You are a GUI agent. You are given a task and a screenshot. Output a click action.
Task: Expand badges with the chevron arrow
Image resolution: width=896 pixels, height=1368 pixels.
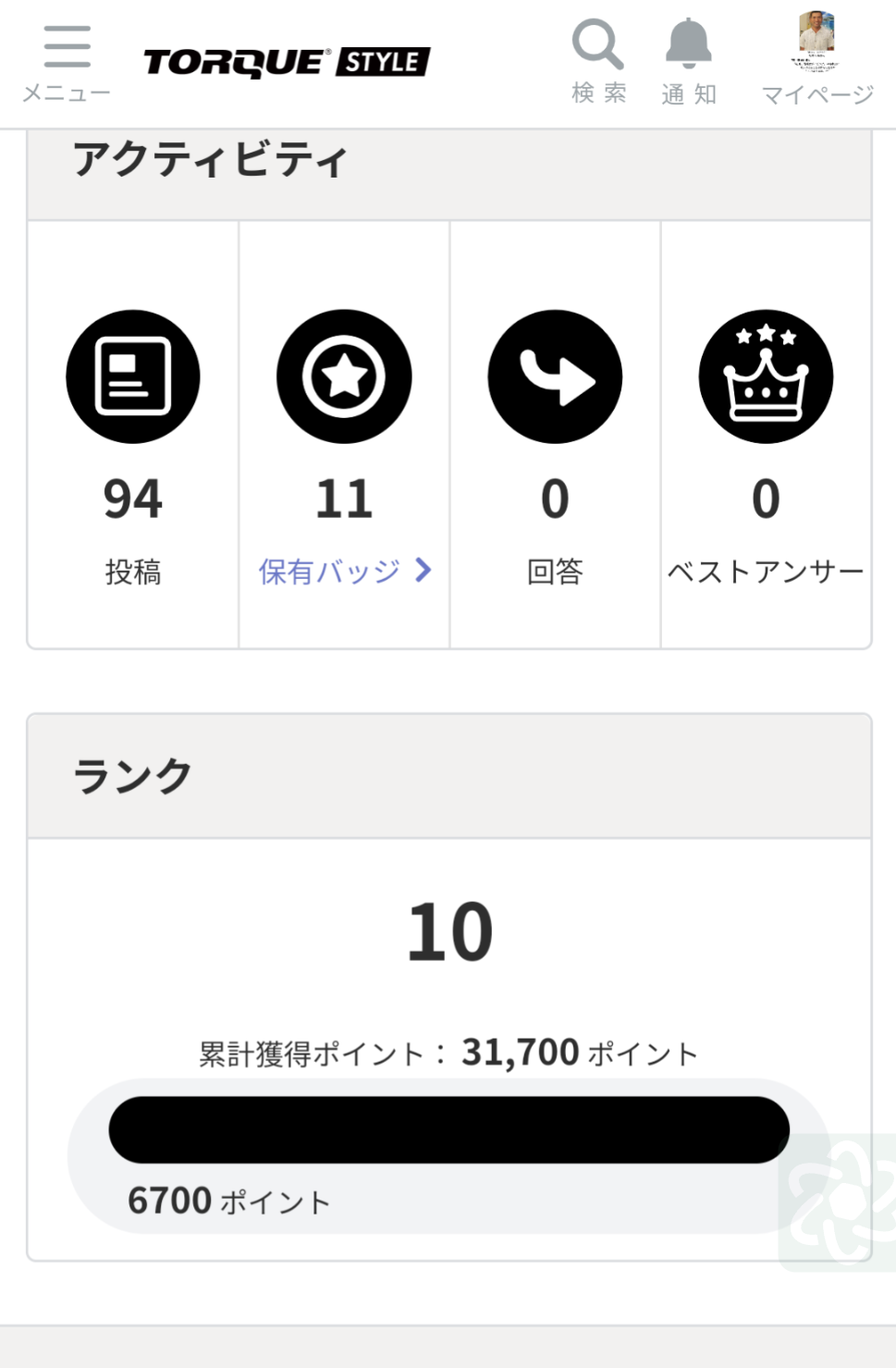[x=423, y=570]
